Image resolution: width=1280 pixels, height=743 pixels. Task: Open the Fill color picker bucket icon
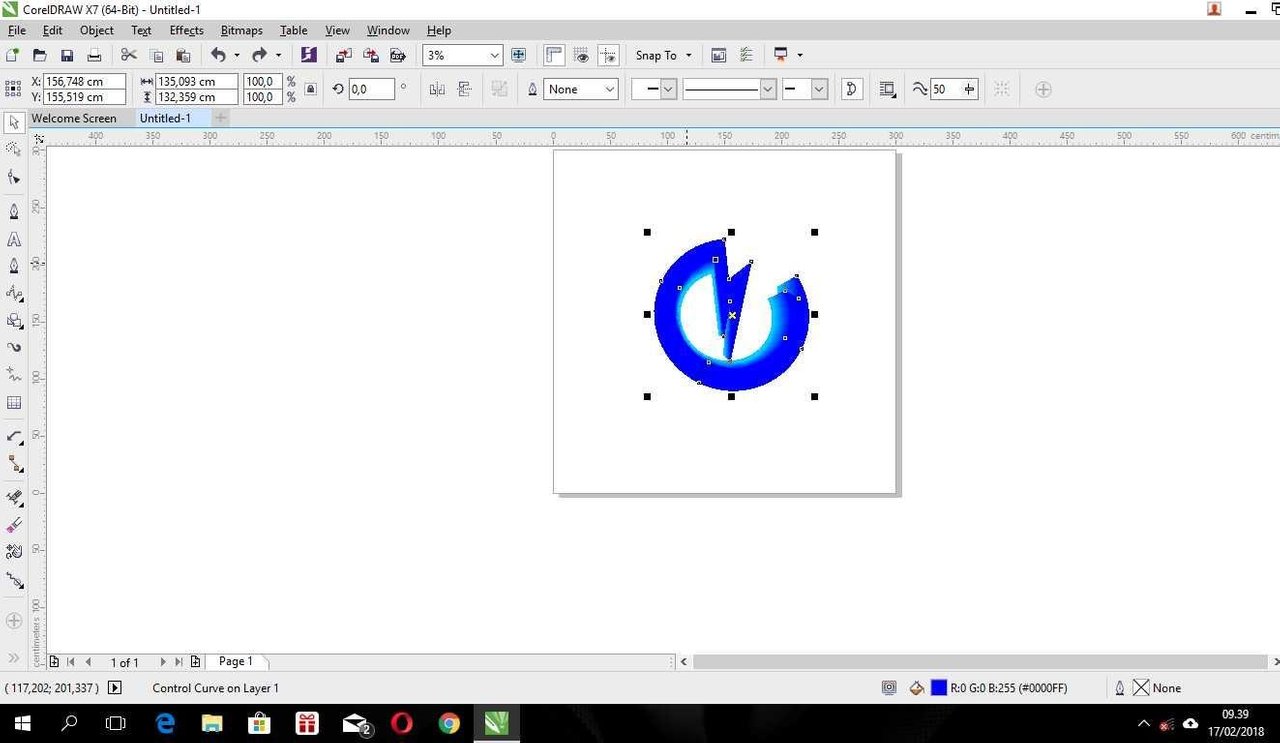916,688
